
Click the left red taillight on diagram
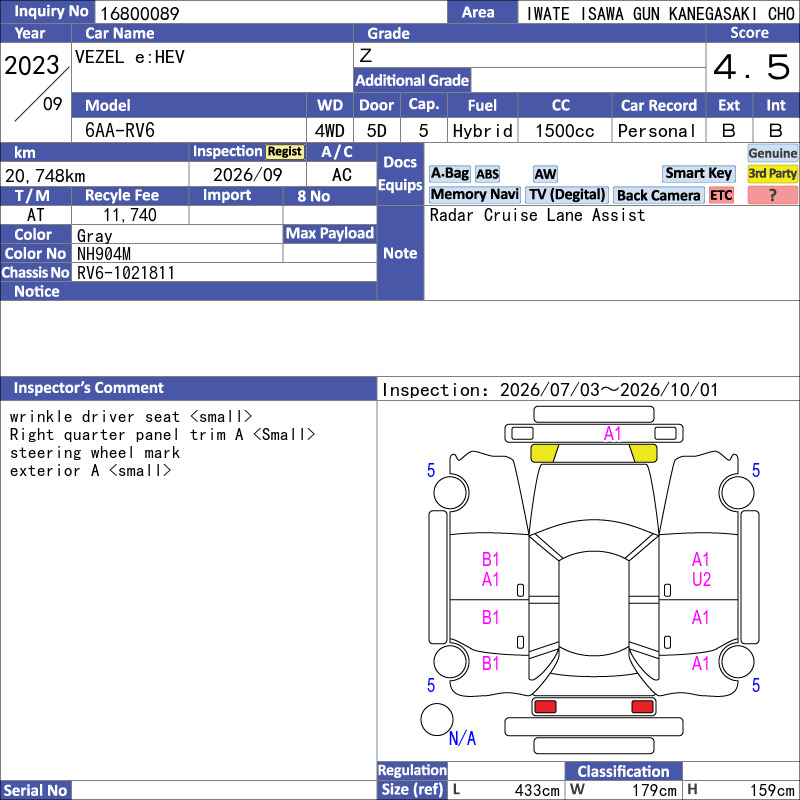(x=545, y=707)
